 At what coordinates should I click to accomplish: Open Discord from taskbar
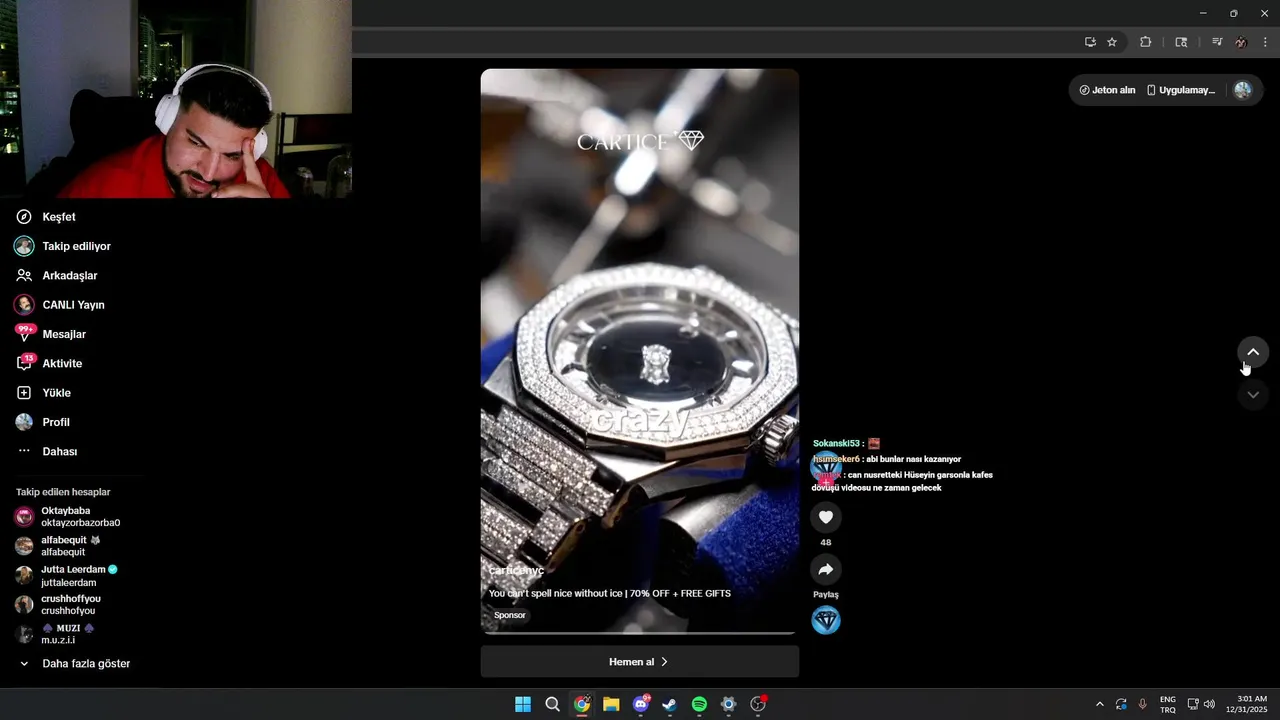click(641, 704)
